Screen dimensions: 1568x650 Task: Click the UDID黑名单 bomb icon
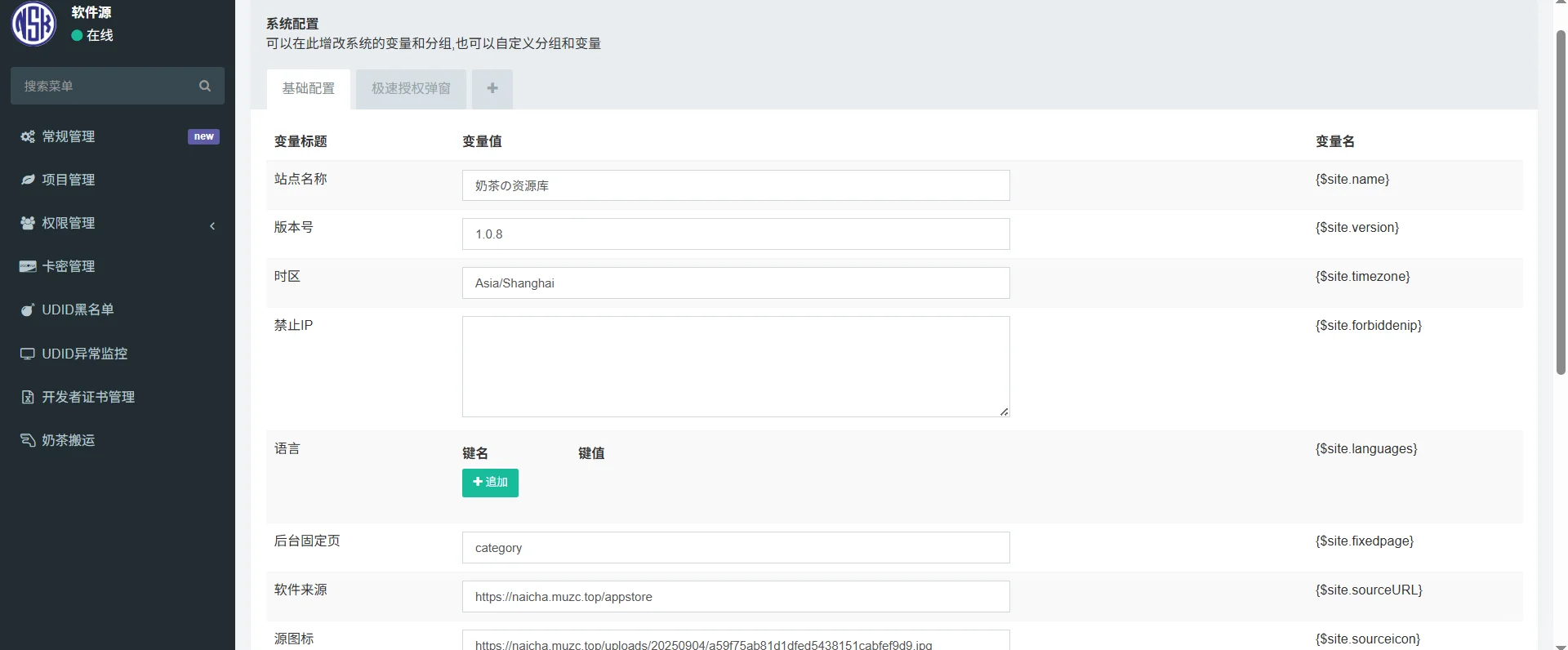pyautogui.click(x=28, y=309)
